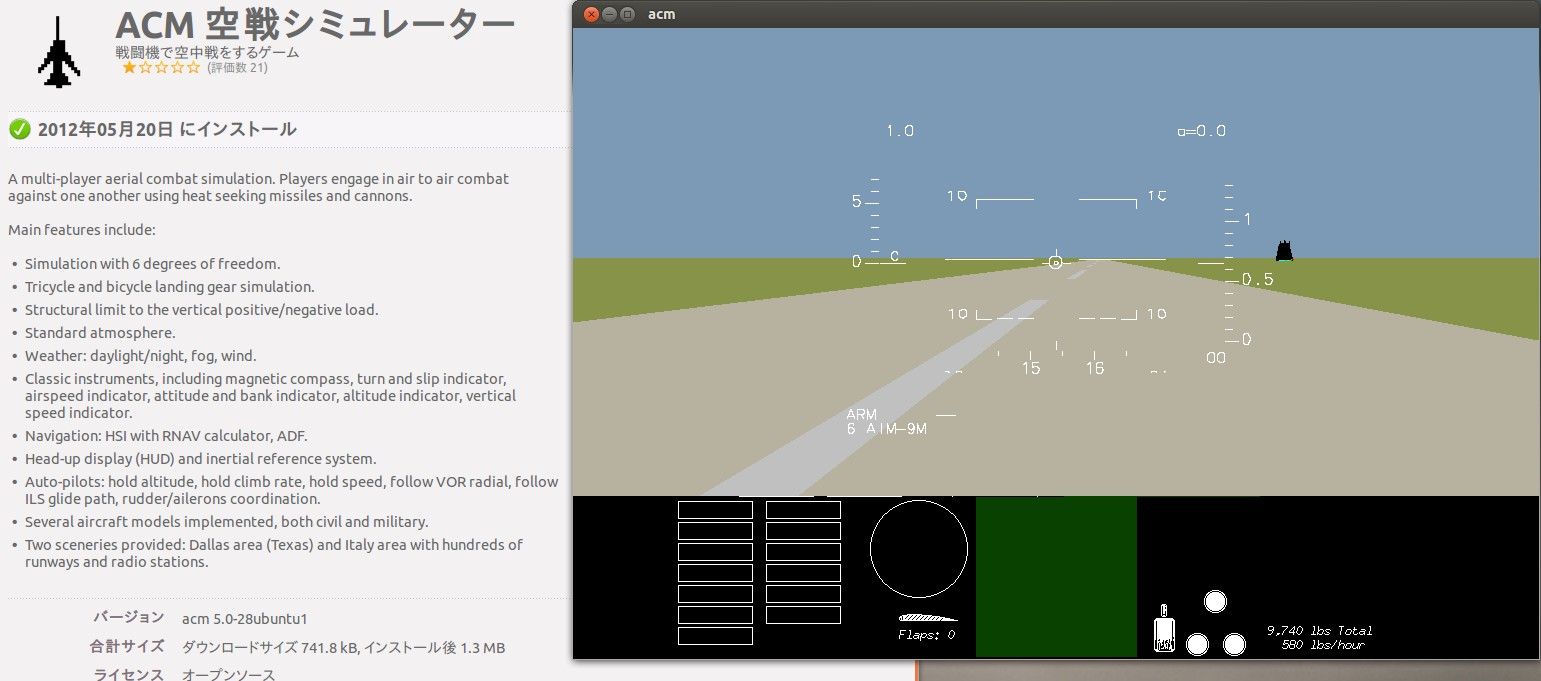
Task: Click the subtitle '戦闘機で空中戦をするゲーム'
Action: point(207,52)
